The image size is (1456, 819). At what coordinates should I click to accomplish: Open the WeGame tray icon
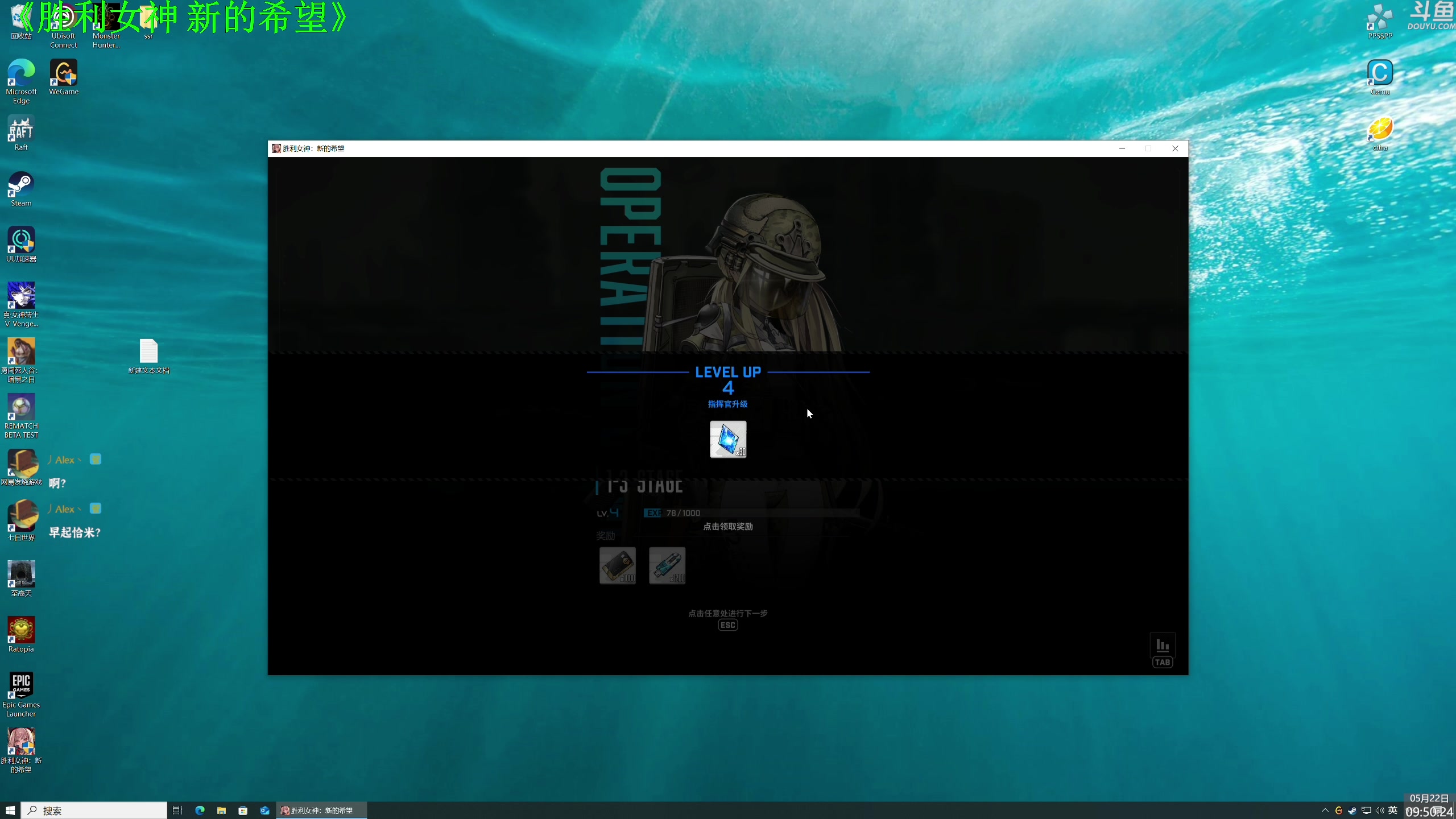(1338, 810)
